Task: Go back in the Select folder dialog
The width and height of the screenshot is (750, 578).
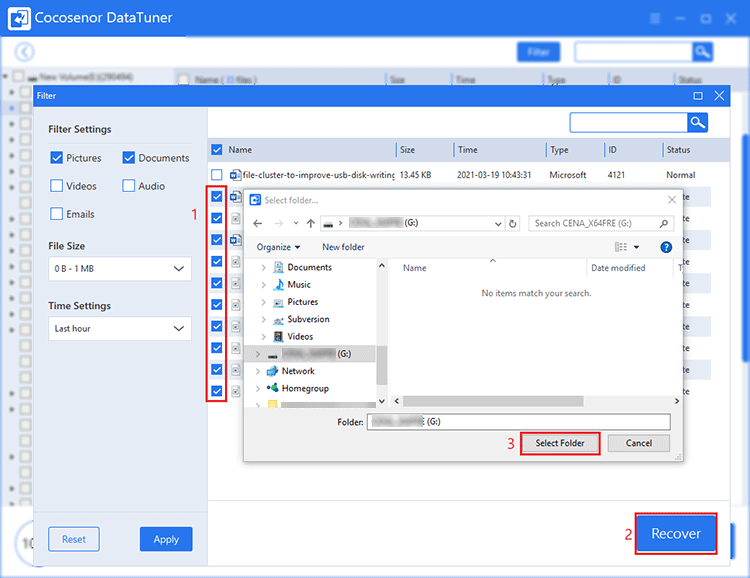Action: [x=258, y=223]
